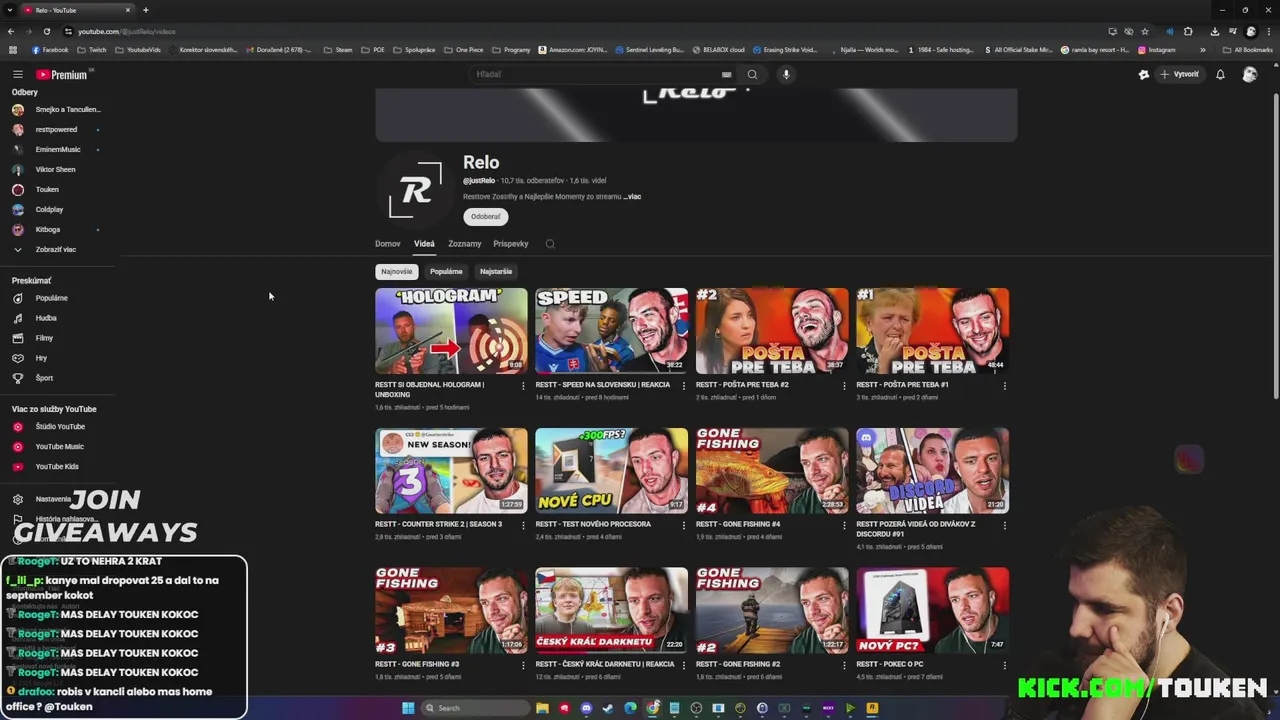Select the Najstaršie sort chip
The width and height of the screenshot is (1280, 720).
coord(495,271)
